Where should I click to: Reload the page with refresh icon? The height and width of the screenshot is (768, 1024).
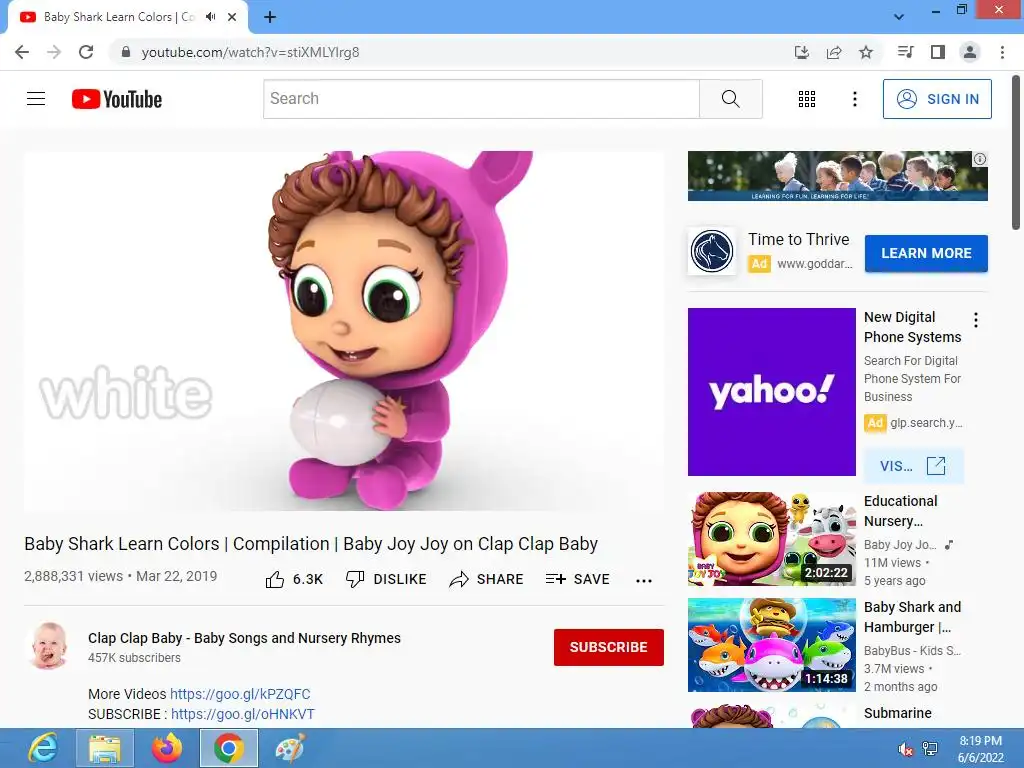[86, 52]
